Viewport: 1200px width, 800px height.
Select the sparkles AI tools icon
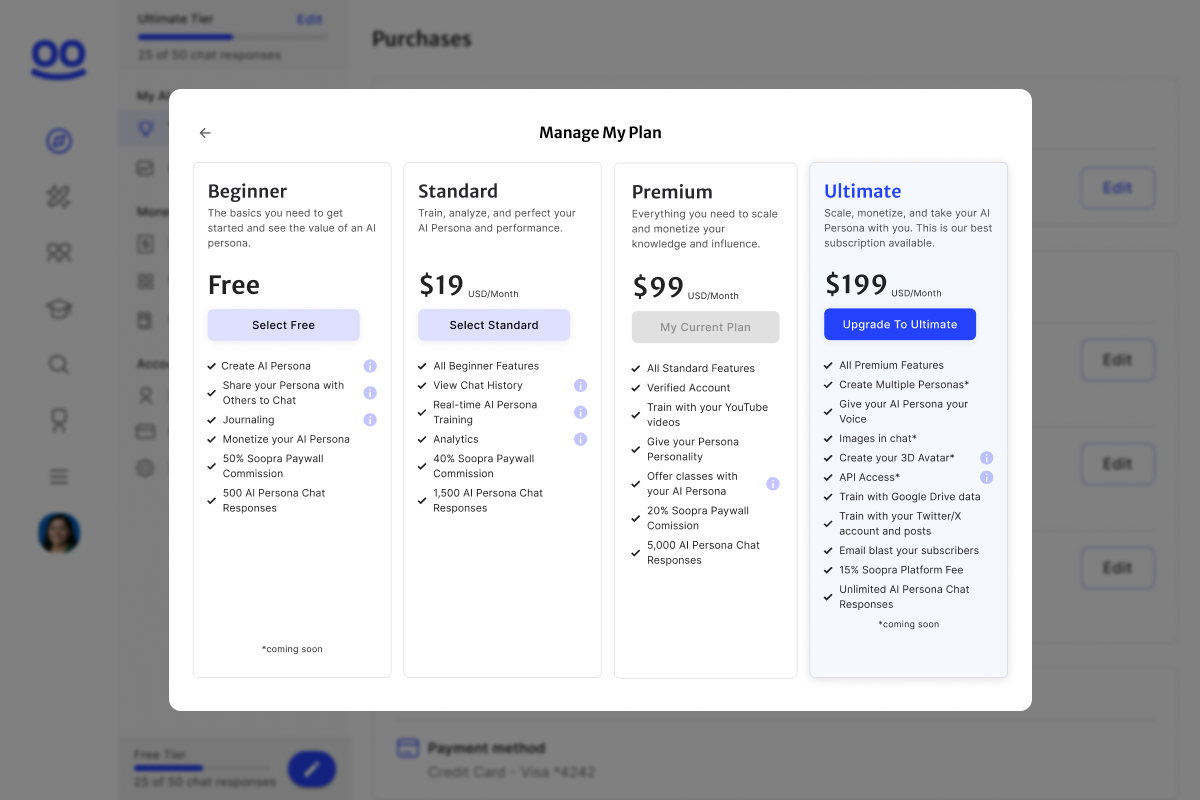coord(59,197)
